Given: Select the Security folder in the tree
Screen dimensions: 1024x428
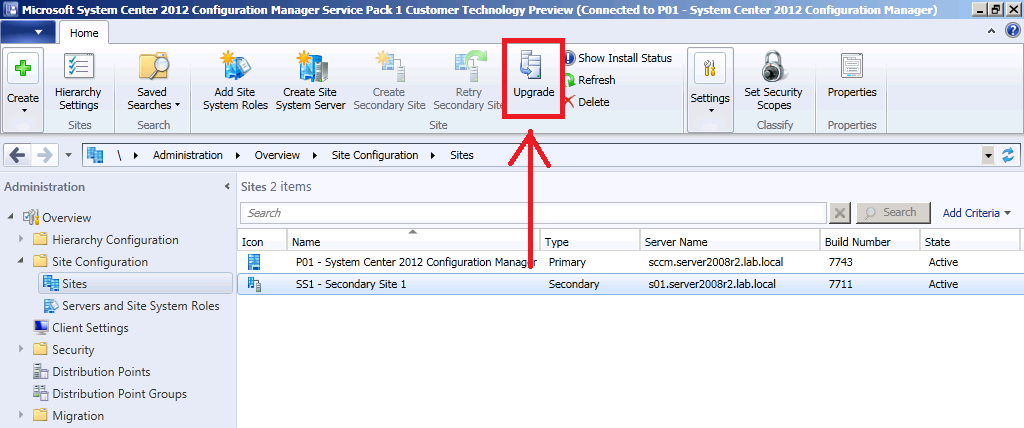Looking at the screenshot, I should (x=73, y=350).
